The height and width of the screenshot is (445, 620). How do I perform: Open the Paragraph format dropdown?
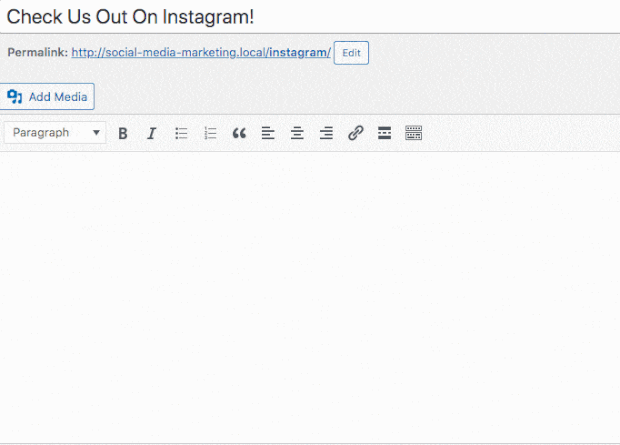tap(55, 133)
